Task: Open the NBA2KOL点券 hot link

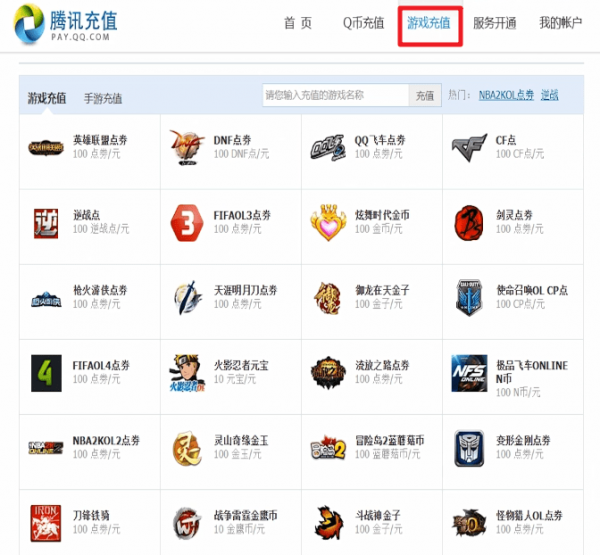Action: tap(506, 95)
